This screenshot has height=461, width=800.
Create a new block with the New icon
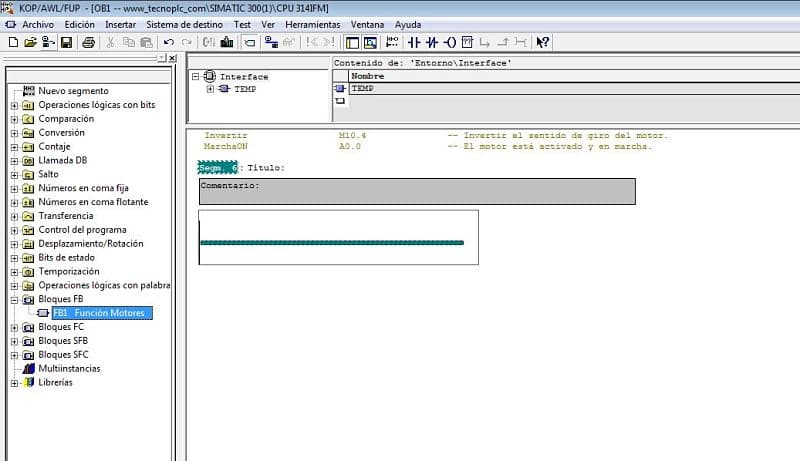(x=13, y=42)
